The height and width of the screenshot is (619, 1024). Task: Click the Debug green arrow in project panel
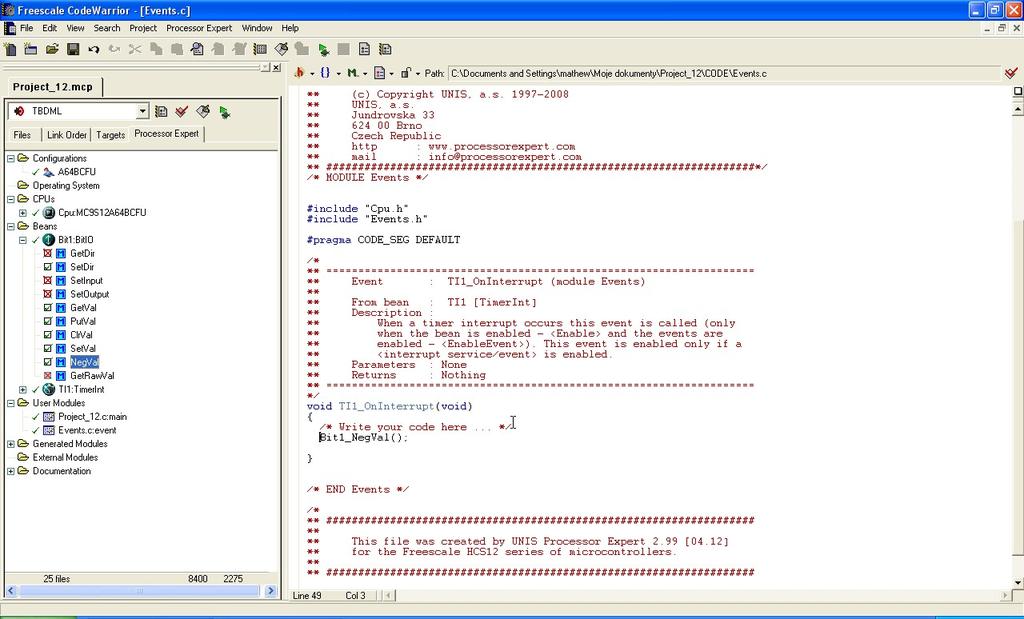point(225,112)
